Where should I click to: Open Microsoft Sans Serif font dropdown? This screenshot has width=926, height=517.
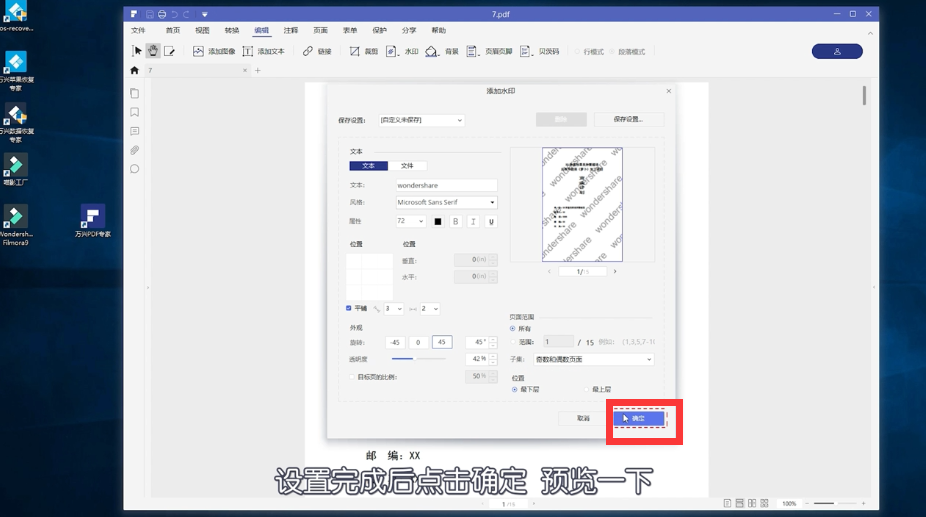446,202
